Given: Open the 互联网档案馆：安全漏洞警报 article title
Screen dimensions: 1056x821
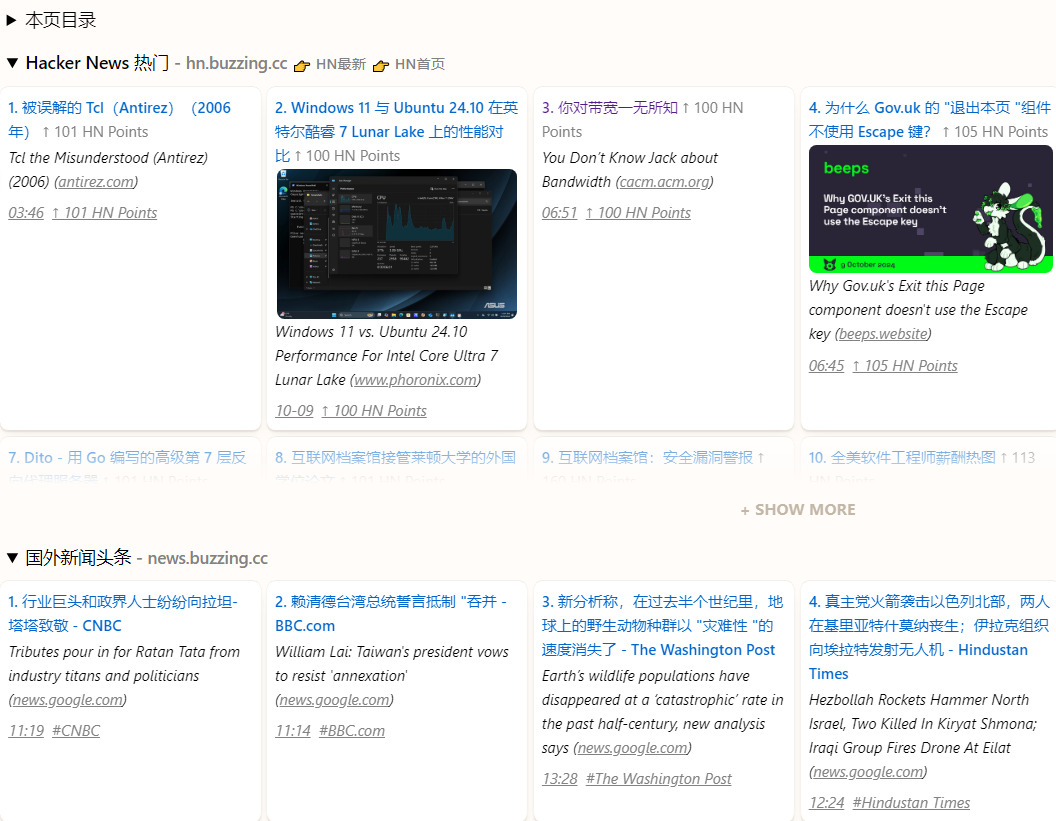Looking at the screenshot, I should 647,458.
